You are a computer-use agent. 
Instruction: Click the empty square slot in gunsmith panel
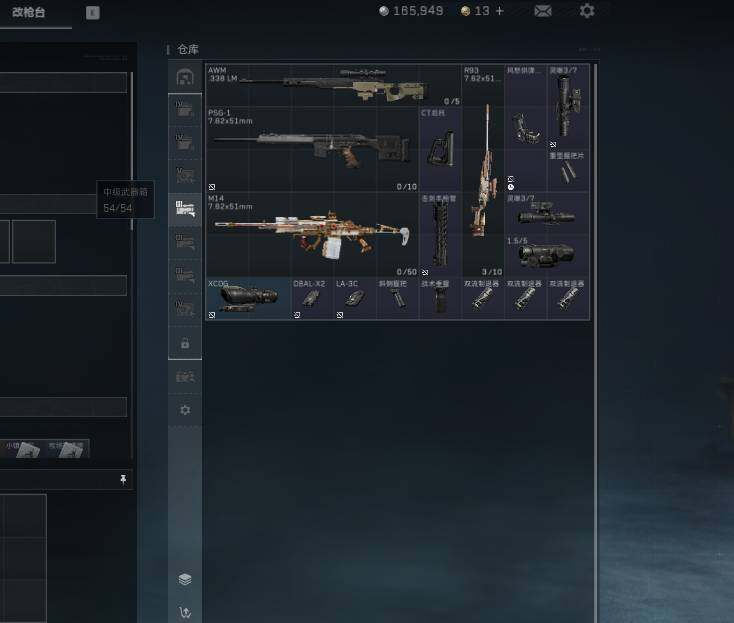[34, 242]
